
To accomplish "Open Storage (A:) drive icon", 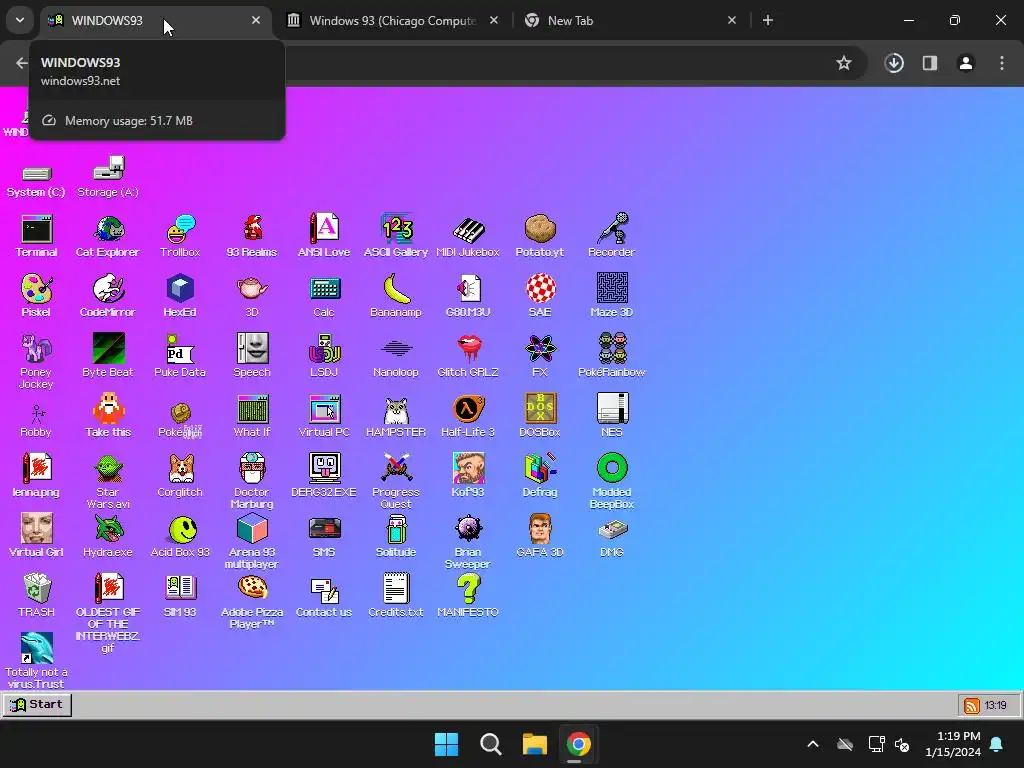I will click(x=108, y=177).
